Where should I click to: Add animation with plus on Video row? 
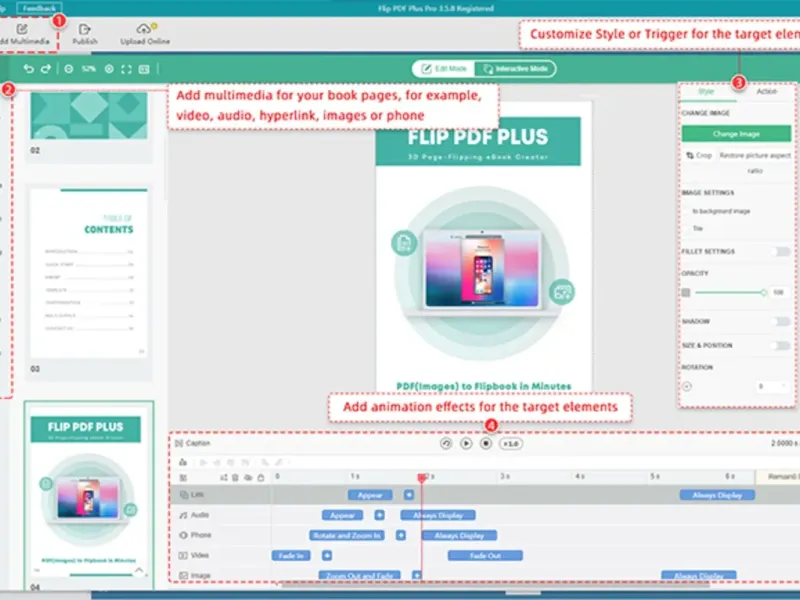pyautogui.click(x=327, y=556)
